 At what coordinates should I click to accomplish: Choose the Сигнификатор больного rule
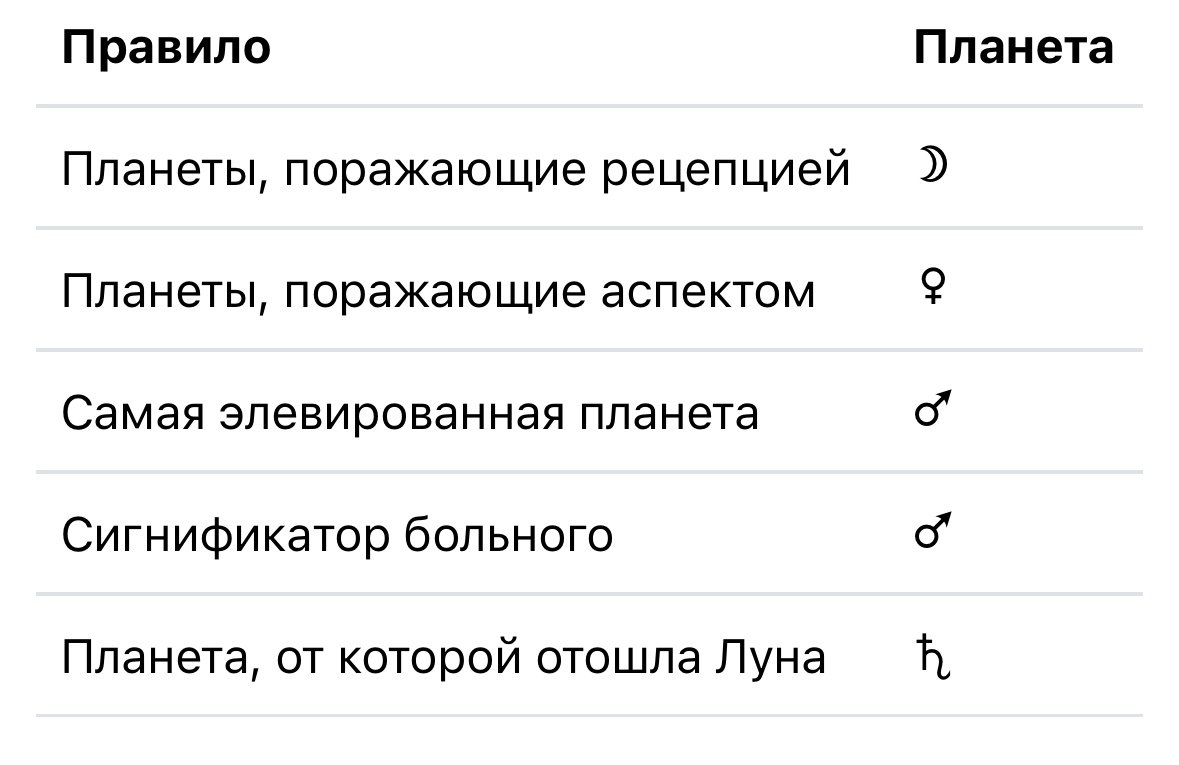[337, 536]
